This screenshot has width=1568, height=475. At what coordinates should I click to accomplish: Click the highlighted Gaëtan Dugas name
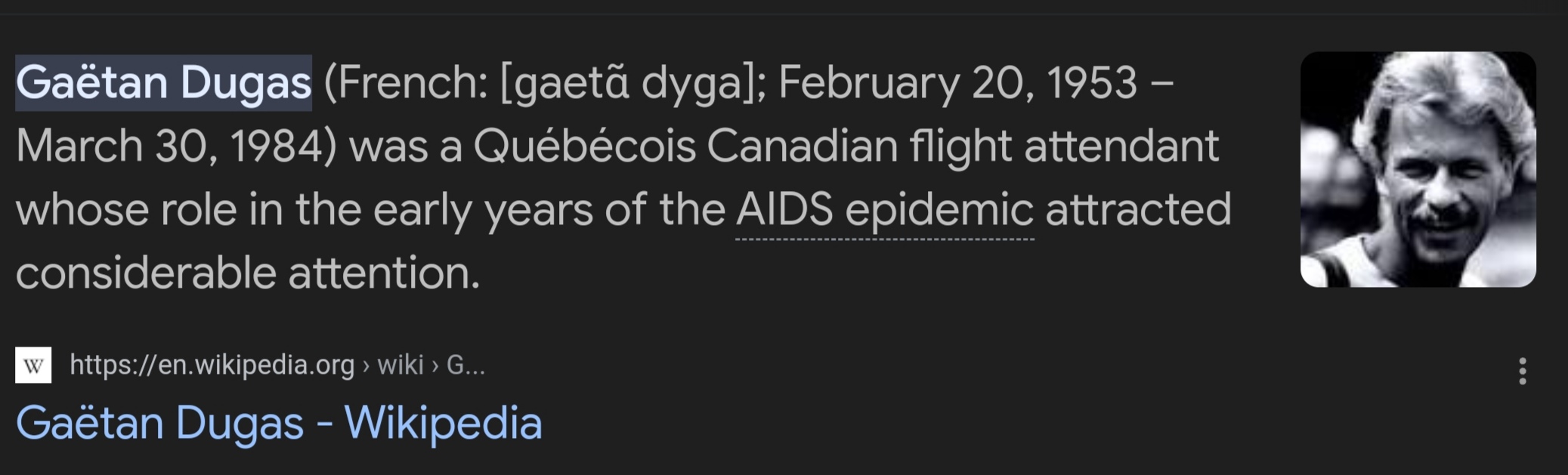coord(164,82)
